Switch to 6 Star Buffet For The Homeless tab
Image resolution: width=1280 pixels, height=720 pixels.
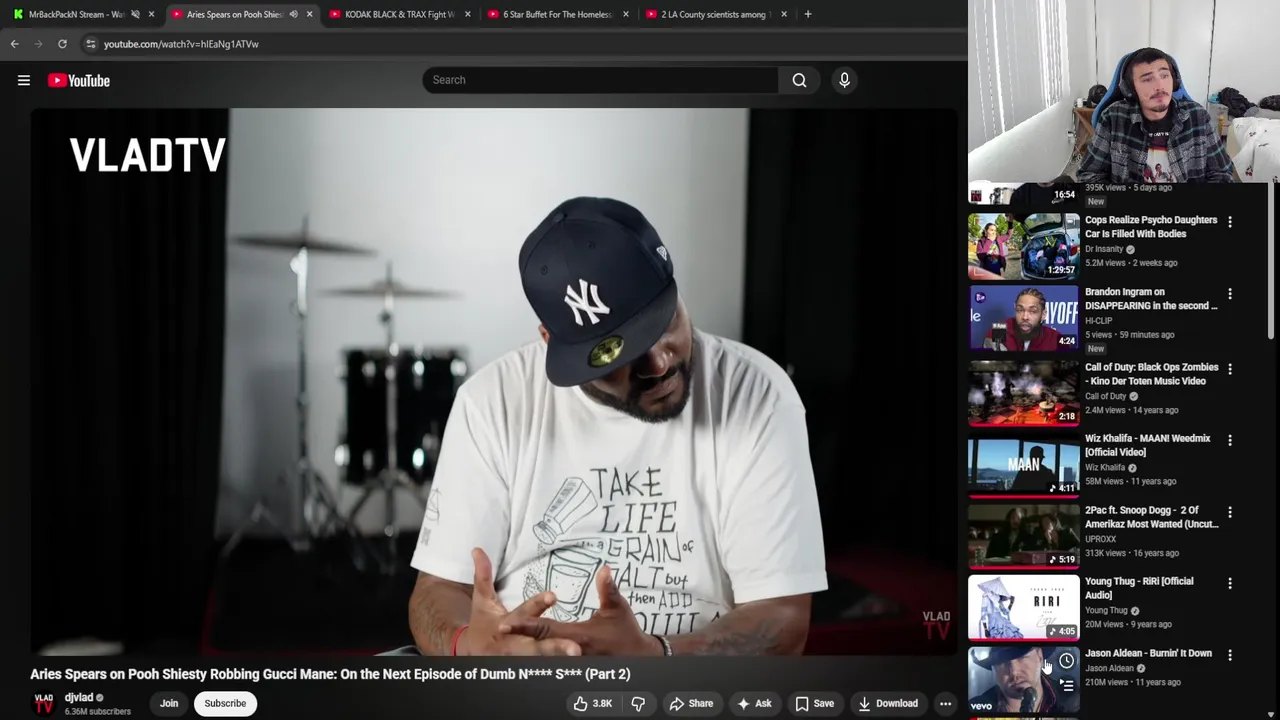(558, 14)
